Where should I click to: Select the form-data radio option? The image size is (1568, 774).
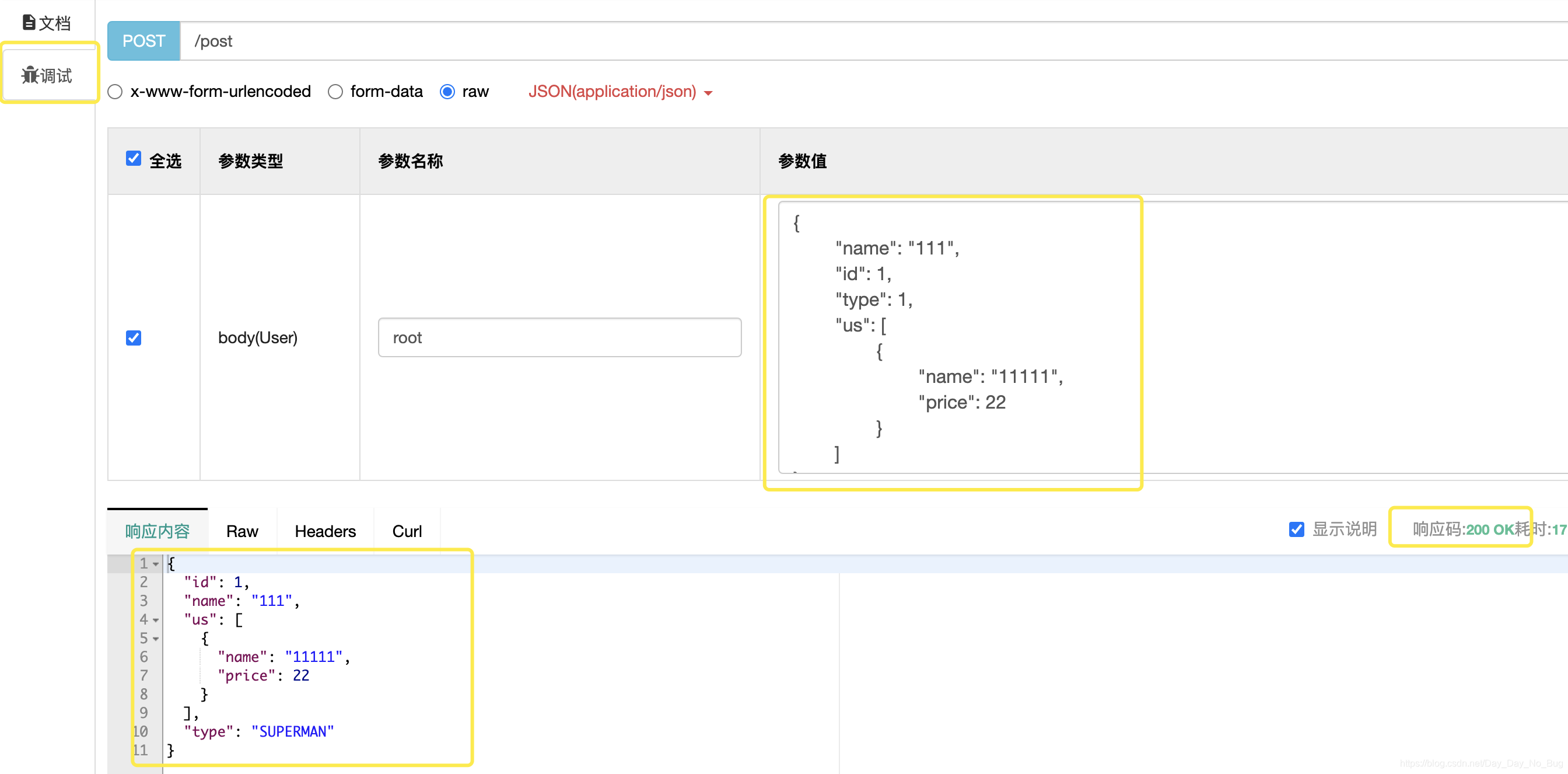pos(335,92)
